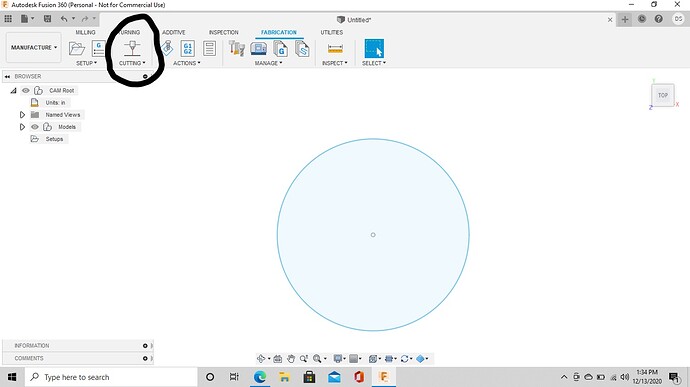Open the Job Status clock icon
Viewport: 690px width, 387px height.
[x=642, y=19]
